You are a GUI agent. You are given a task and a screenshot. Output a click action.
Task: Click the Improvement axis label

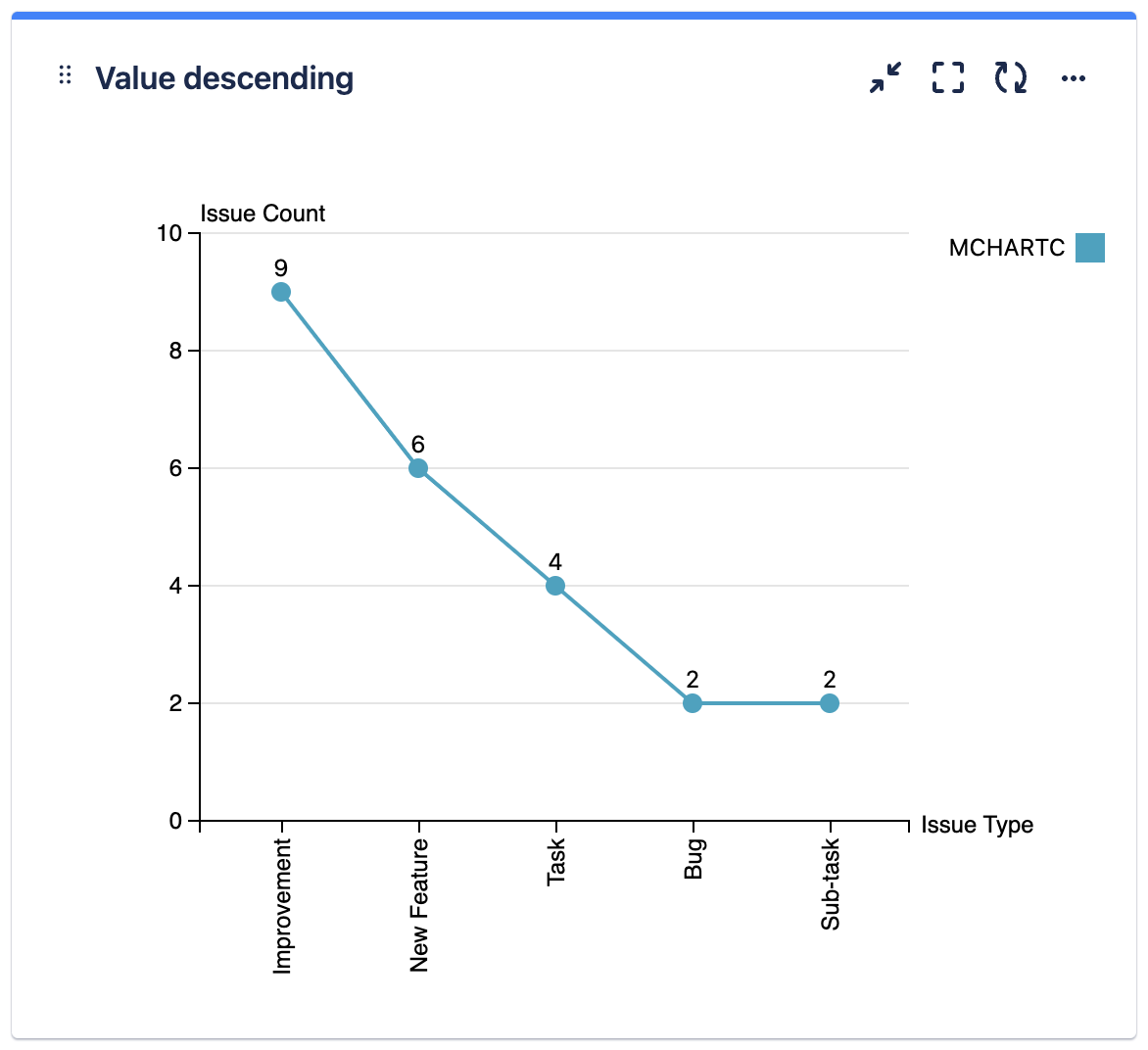click(x=282, y=906)
